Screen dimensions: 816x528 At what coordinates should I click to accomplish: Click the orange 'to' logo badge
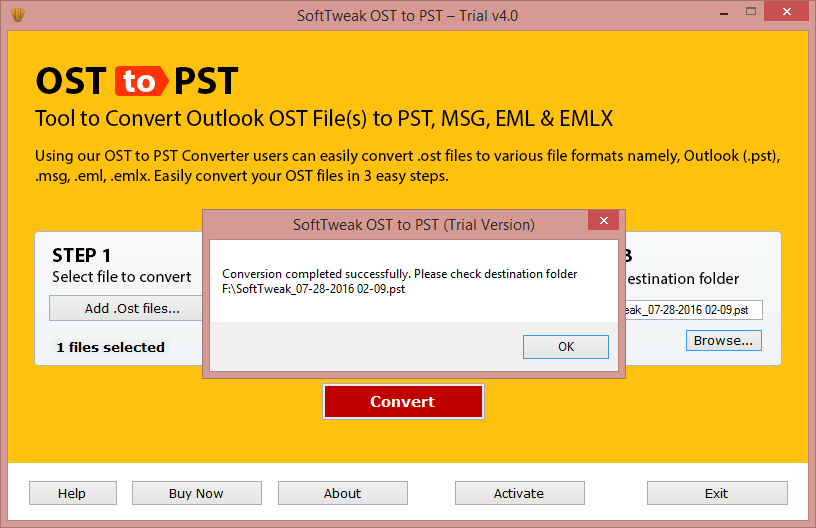(x=141, y=81)
